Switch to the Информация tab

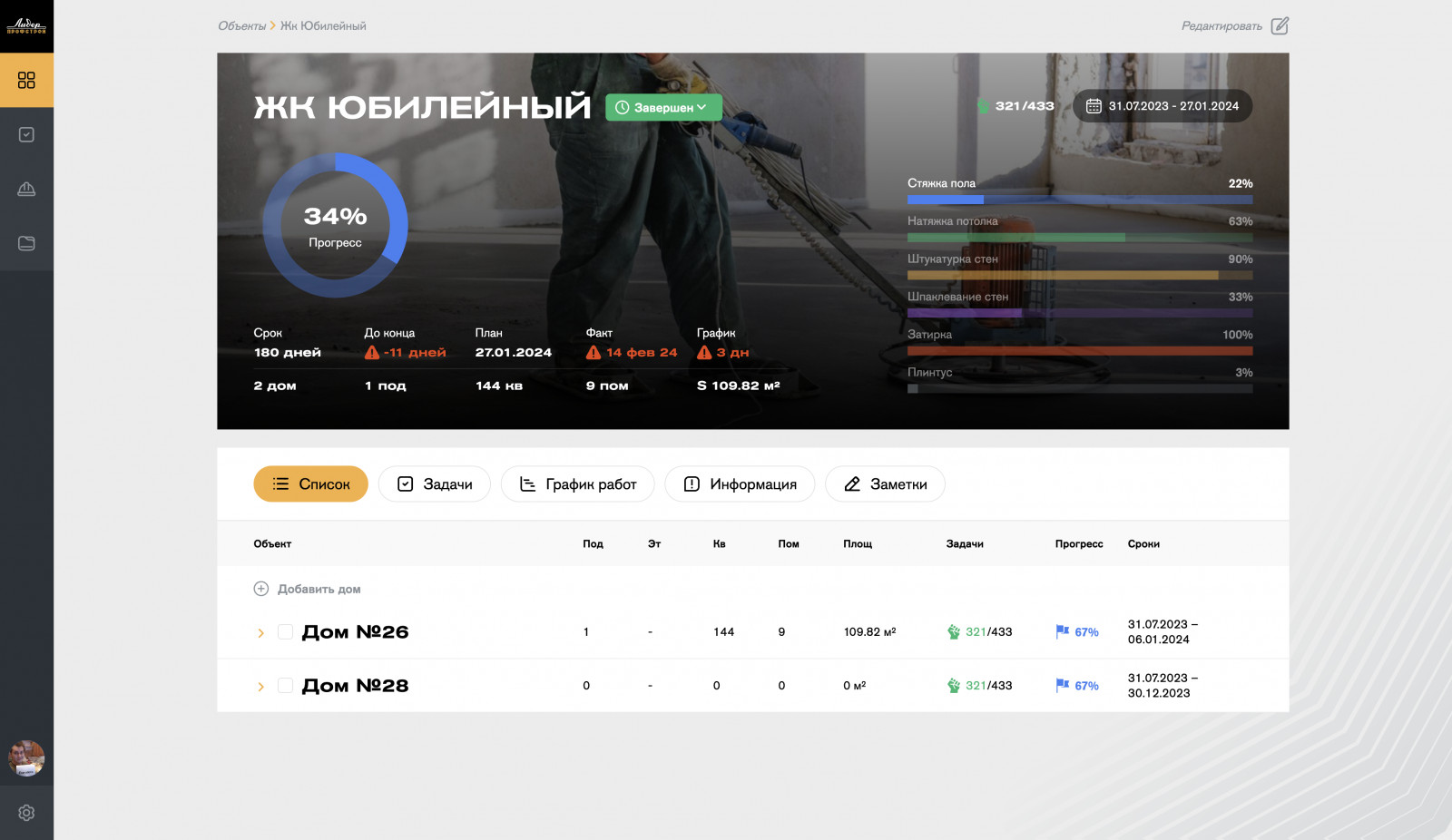pyautogui.click(x=740, y=483)
